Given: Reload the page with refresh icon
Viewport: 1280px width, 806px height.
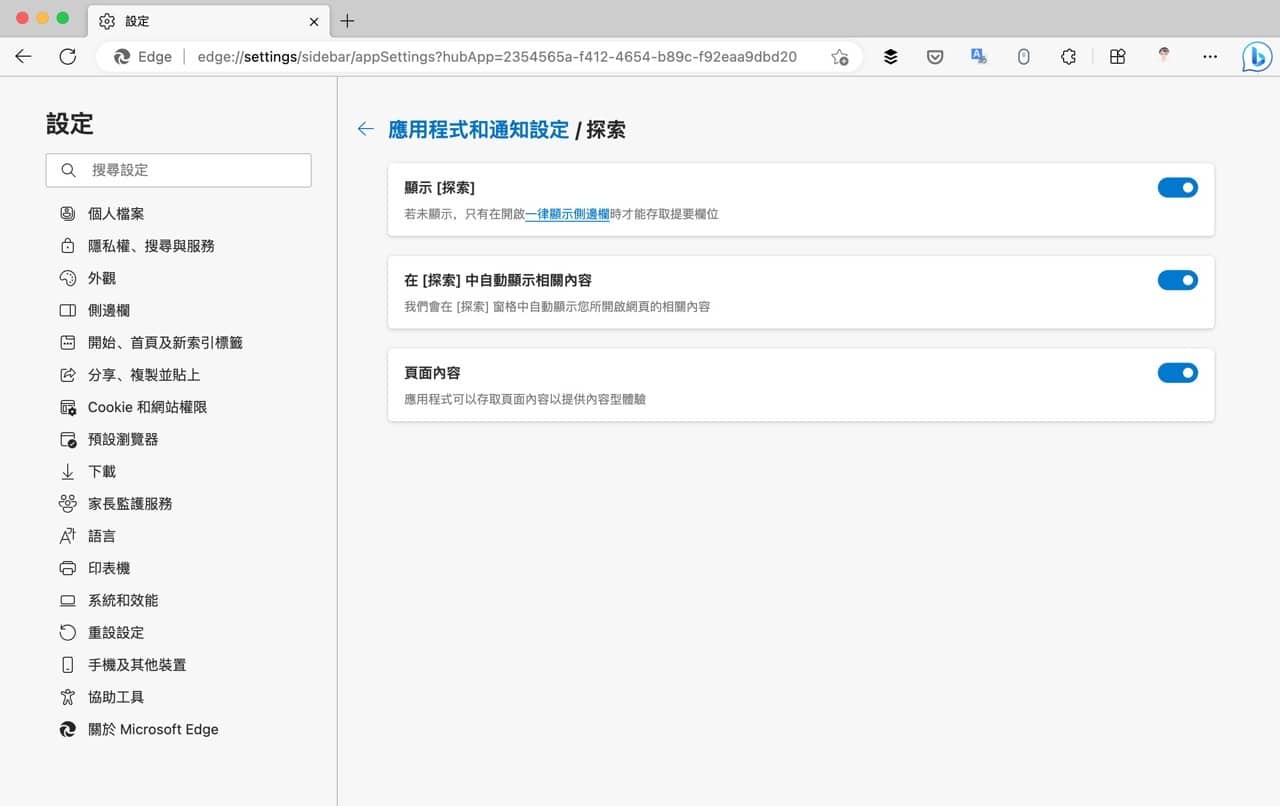Looking at the screenshot, I should [x=68, y=57].
